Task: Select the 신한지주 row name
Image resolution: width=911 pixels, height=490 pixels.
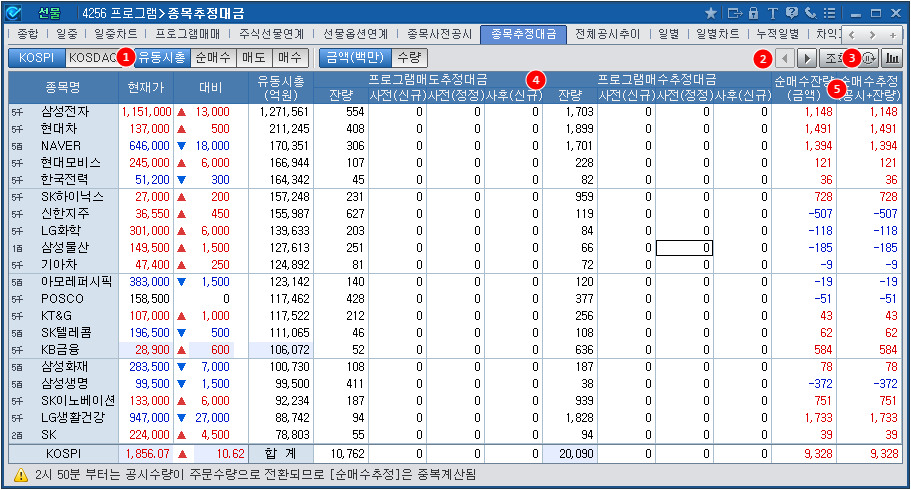Action: click(64, 214)
